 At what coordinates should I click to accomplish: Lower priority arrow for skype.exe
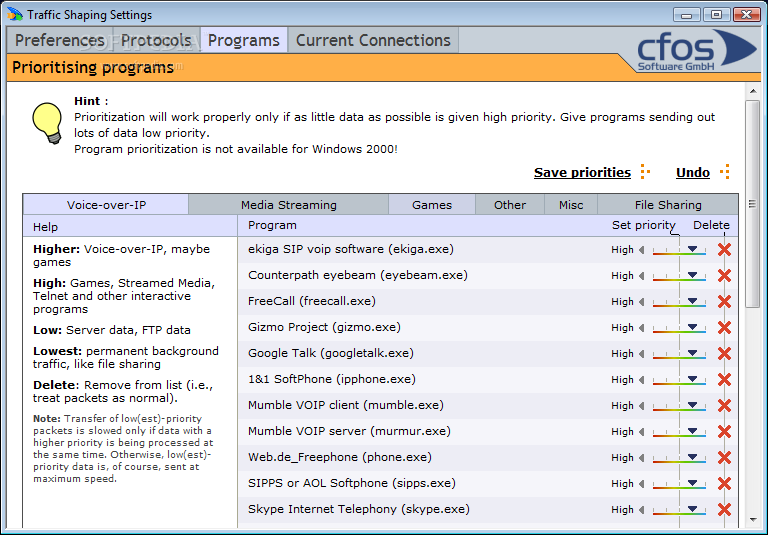point(641,510)
